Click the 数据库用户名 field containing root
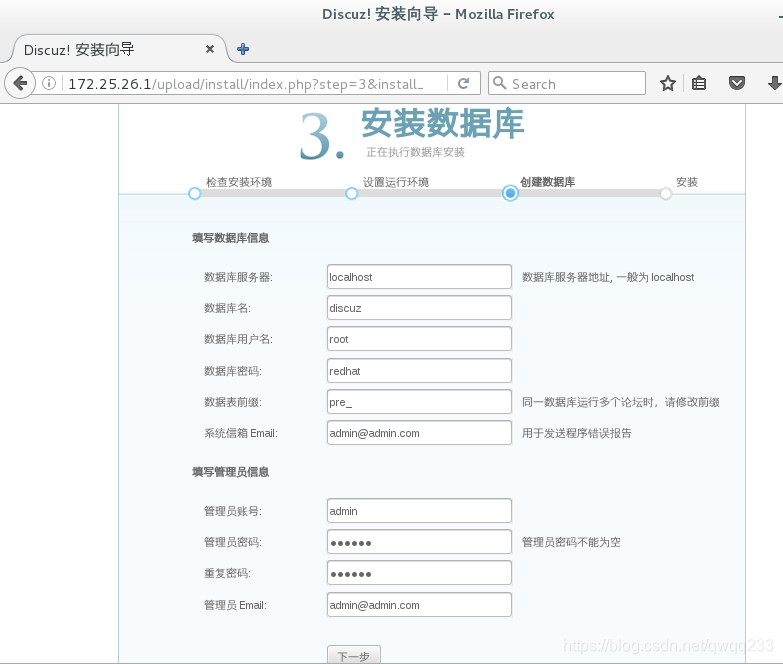 click(419, 338)
